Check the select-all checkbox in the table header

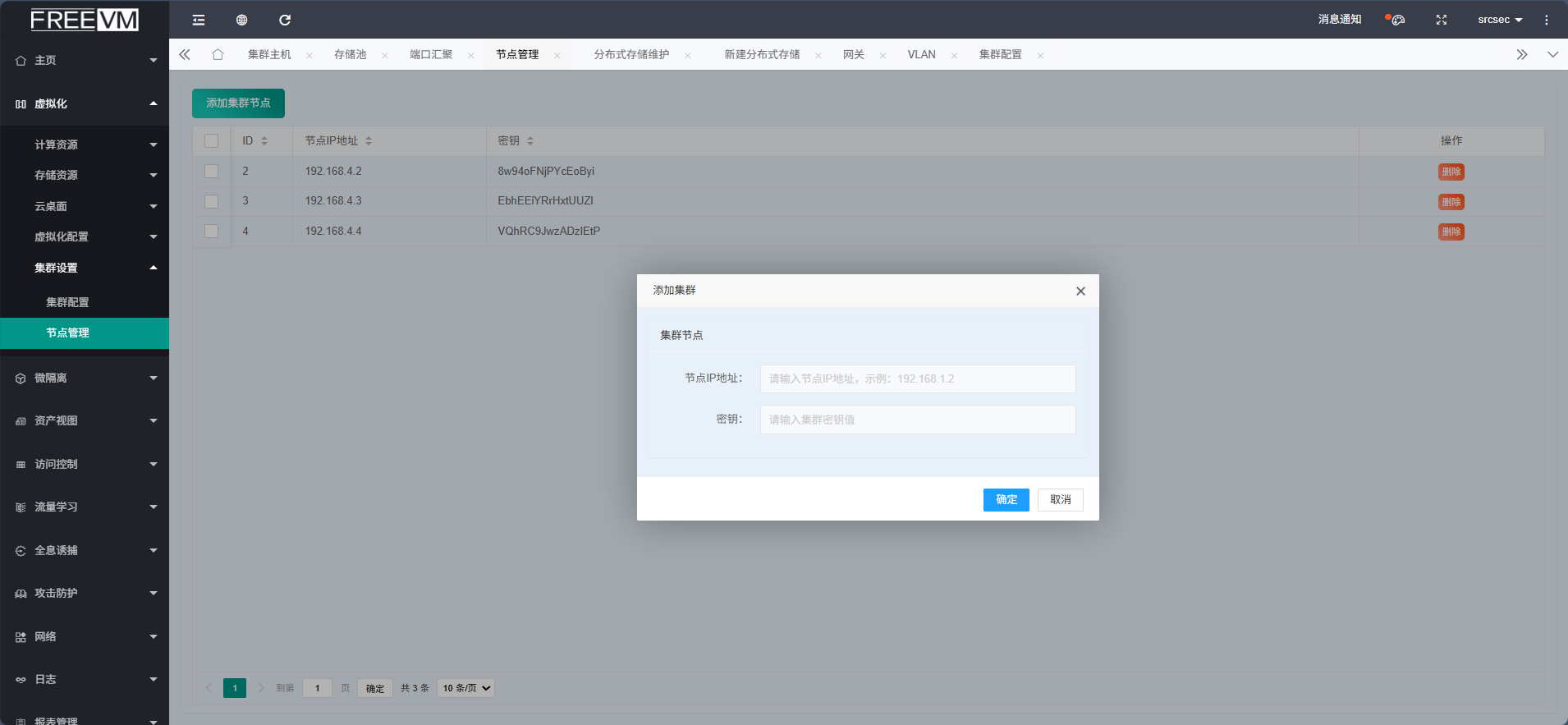point(212,141)
